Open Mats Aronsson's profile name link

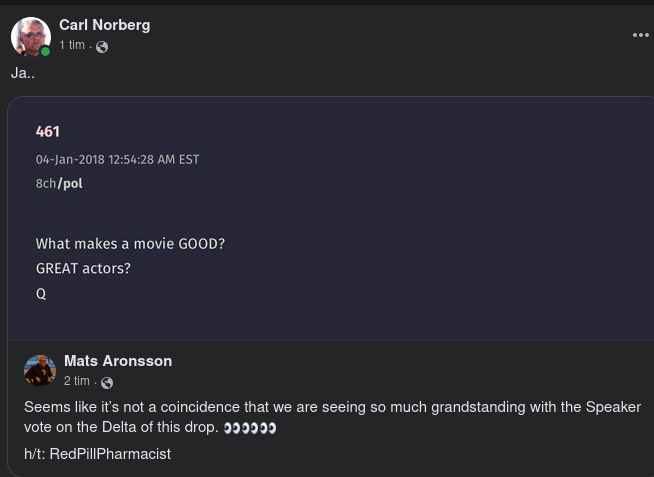118,361
